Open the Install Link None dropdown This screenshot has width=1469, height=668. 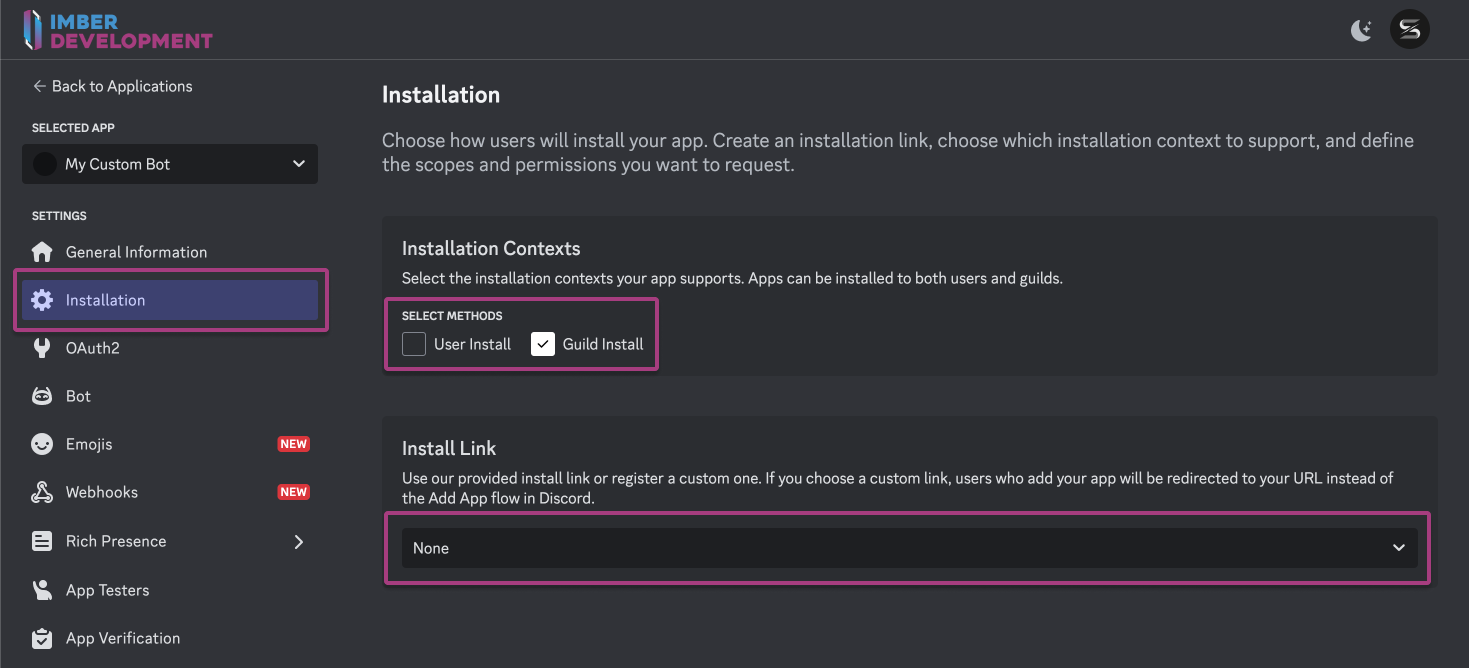pos(909,548)
